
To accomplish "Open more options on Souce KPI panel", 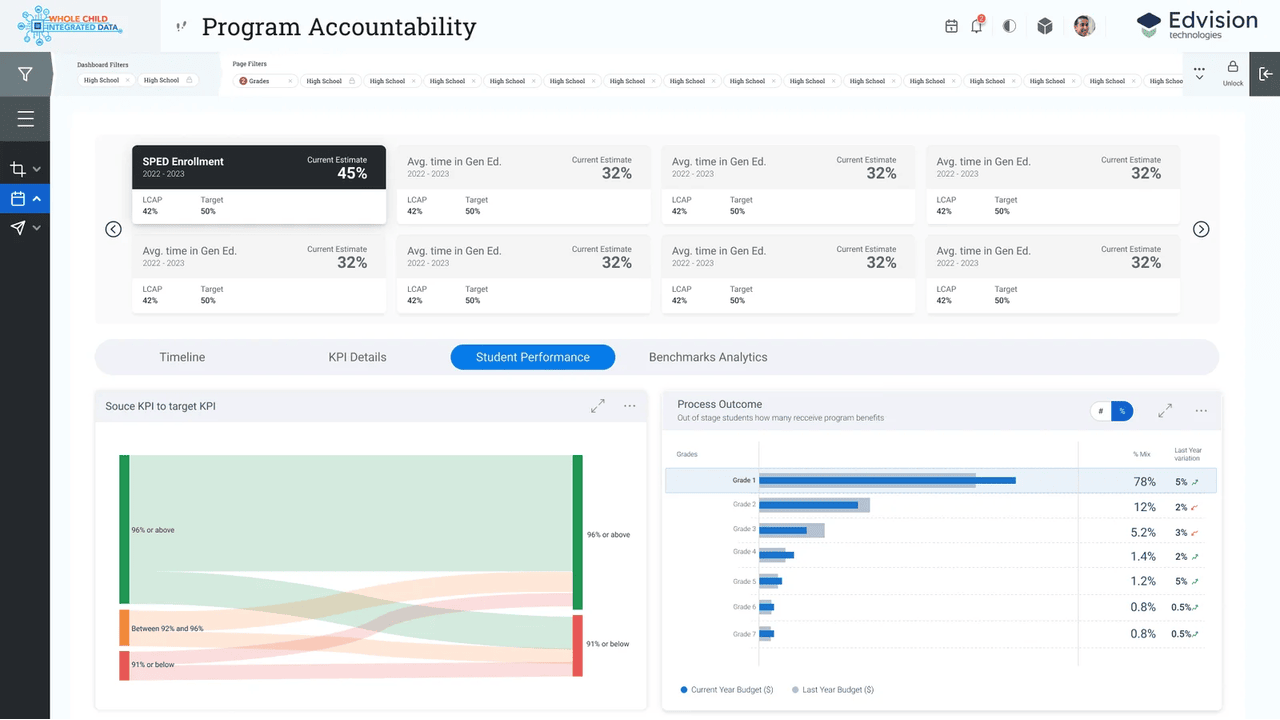I will [630, 406].
